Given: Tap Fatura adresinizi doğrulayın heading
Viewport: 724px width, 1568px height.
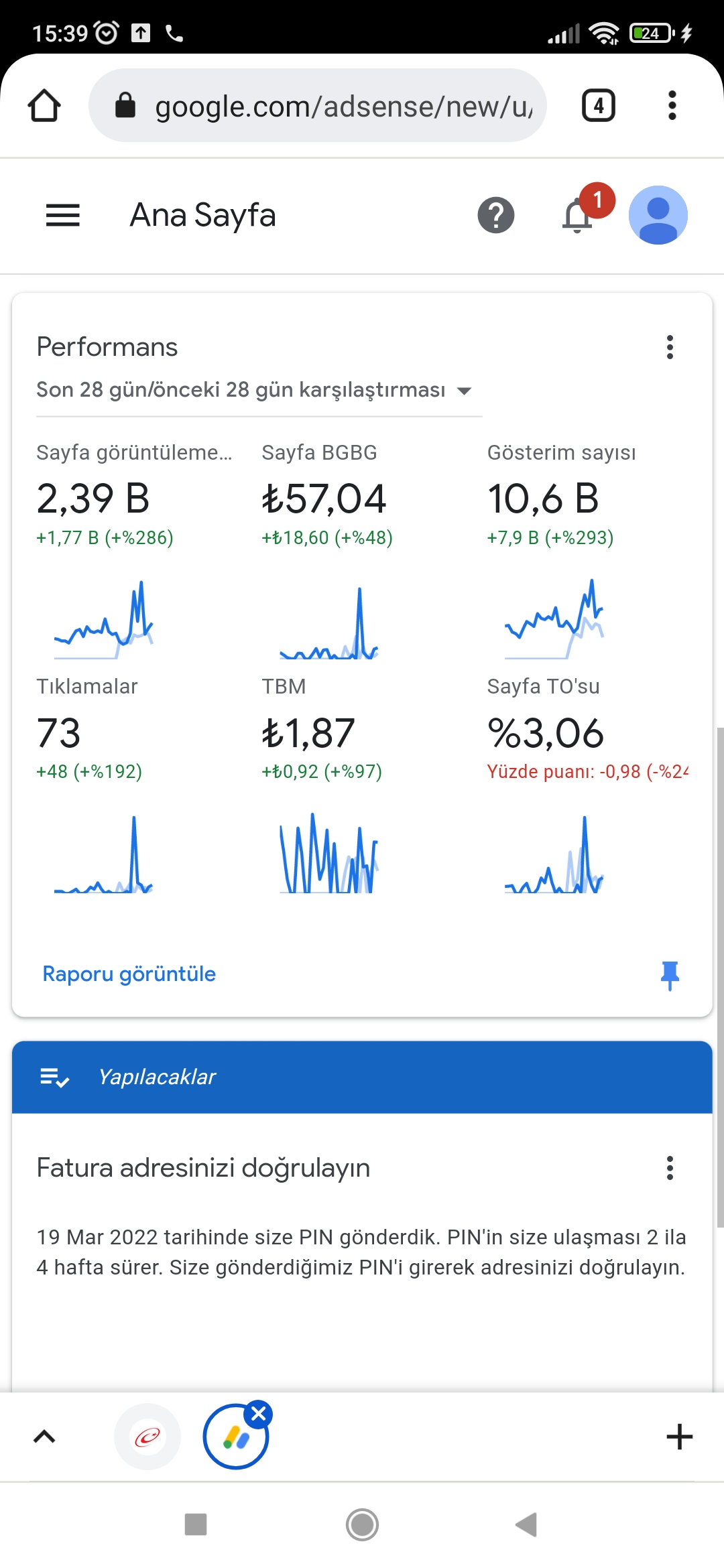Looking at the screenshot, I should tap(203, 1168).
